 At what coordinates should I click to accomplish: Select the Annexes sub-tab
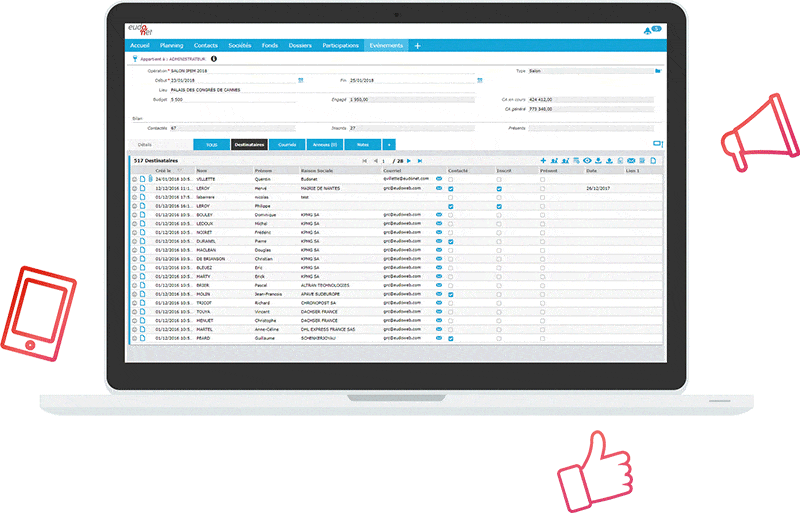325,144
